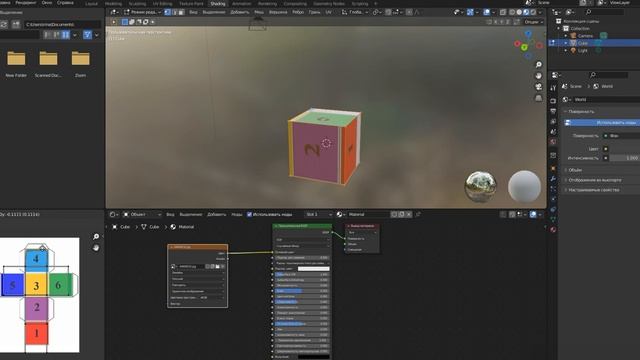Screen dimensions: 640x360
Task: Open the Material properties tab icon
Action: pos(553,230)
